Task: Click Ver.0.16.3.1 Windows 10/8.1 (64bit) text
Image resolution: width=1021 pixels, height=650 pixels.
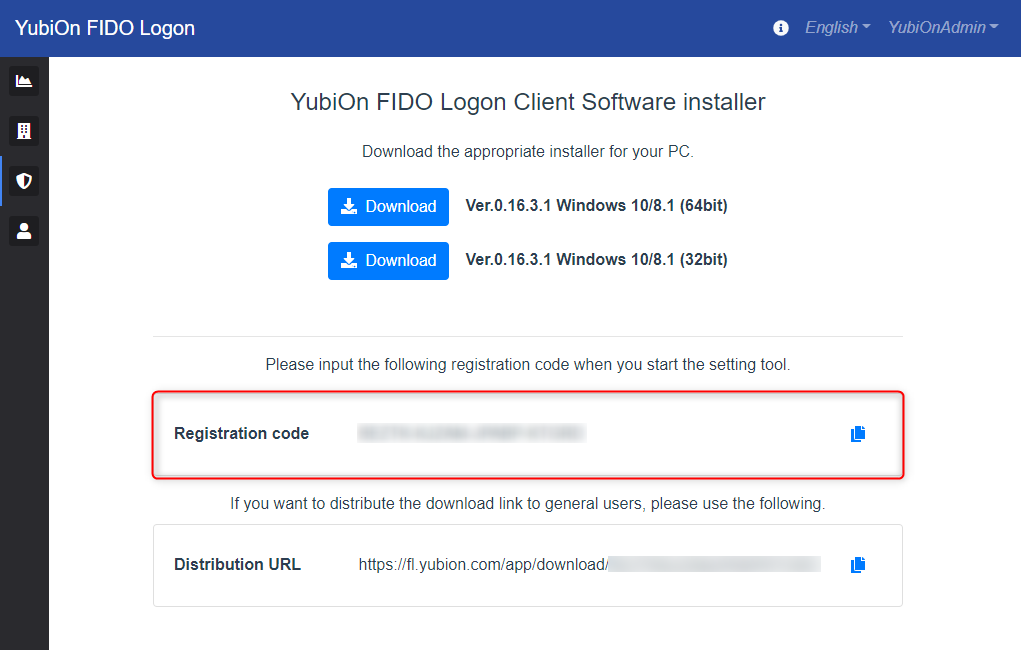Action: point(596,206)
